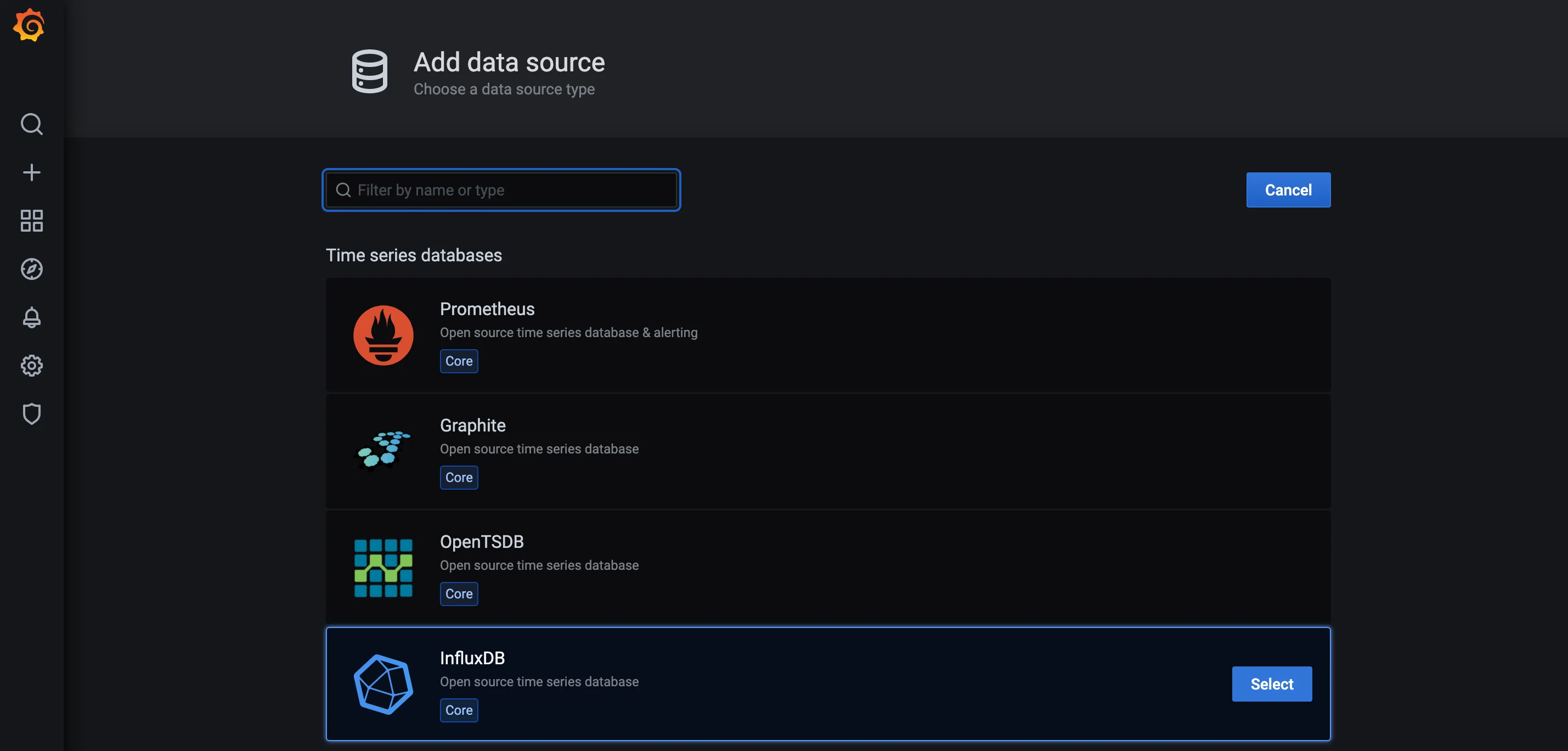Click the Core badge under OpenTSDB

(x=459, y=594)
